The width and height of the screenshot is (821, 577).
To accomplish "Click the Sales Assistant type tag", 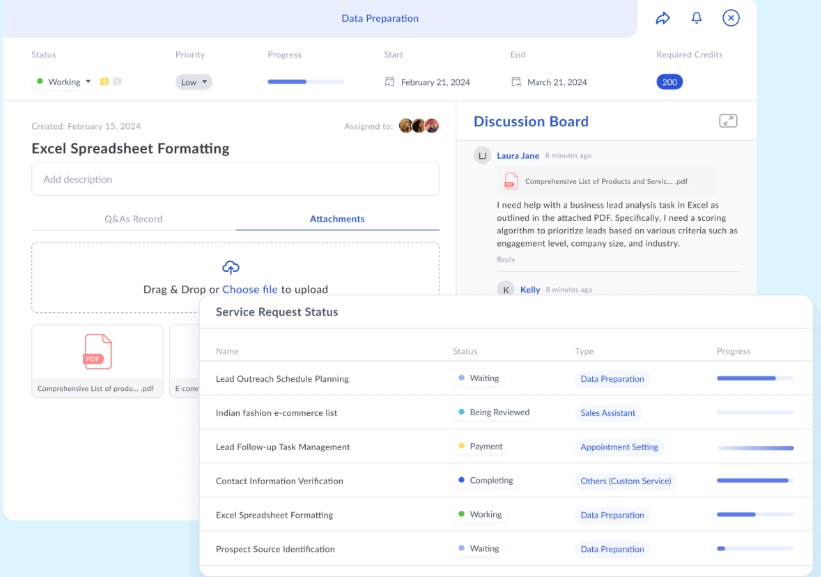I will 608,413.
